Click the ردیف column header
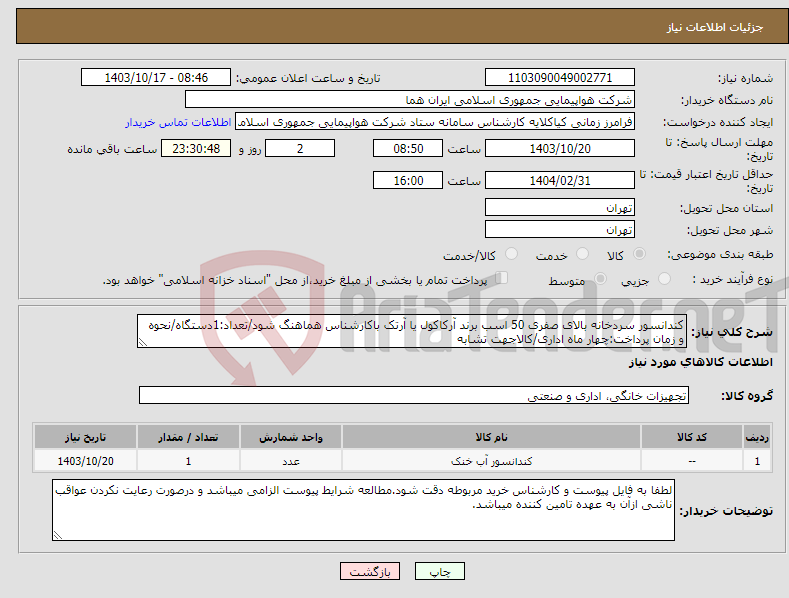Viewport: 789px width, 598px height. (757, 437)
